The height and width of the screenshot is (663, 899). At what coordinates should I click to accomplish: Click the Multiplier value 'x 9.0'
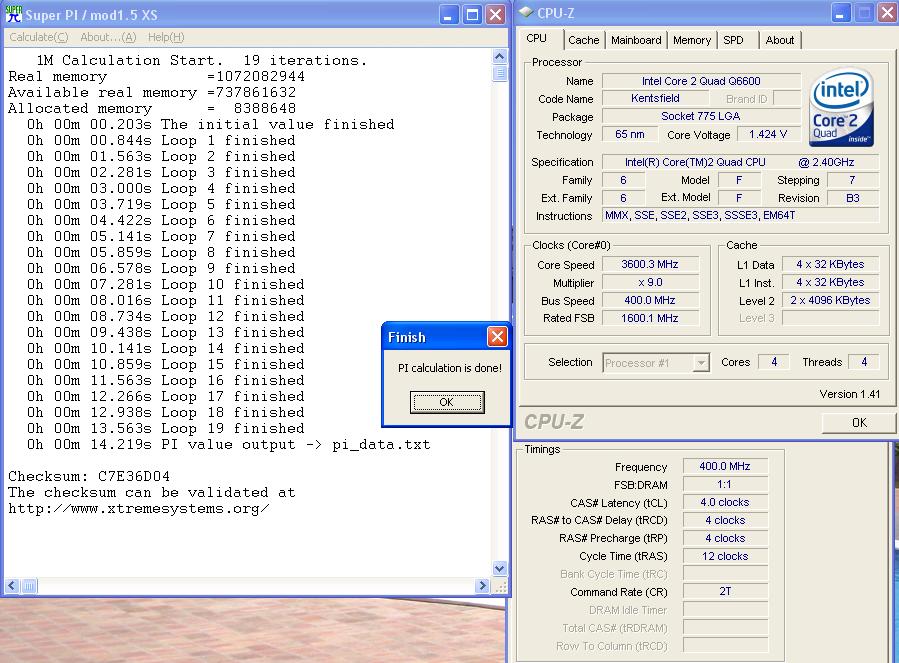[x=650, y=282]
